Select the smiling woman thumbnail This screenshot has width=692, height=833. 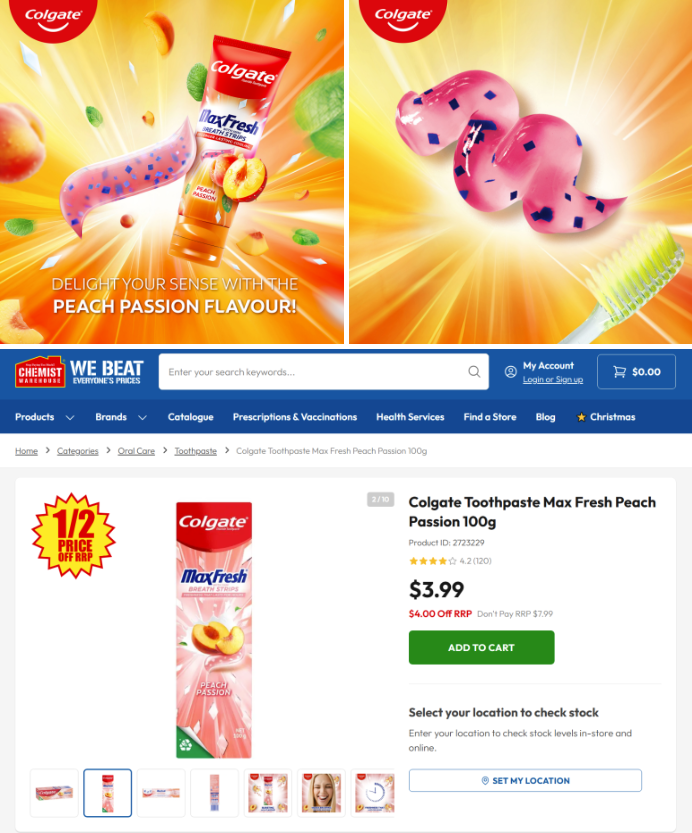point(321,793)
